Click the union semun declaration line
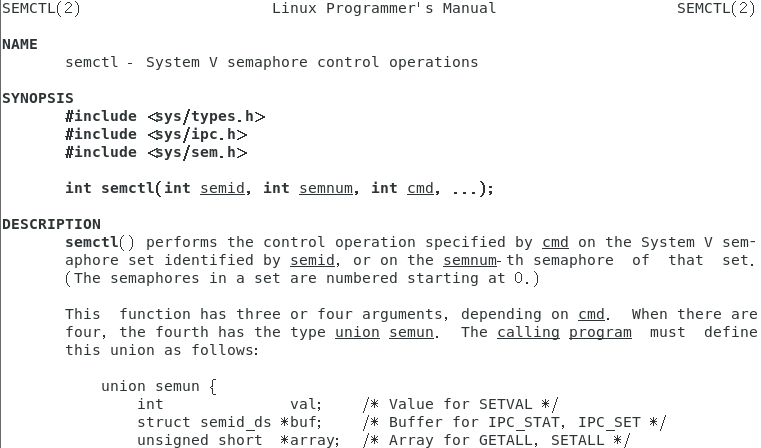 [159, 386]
